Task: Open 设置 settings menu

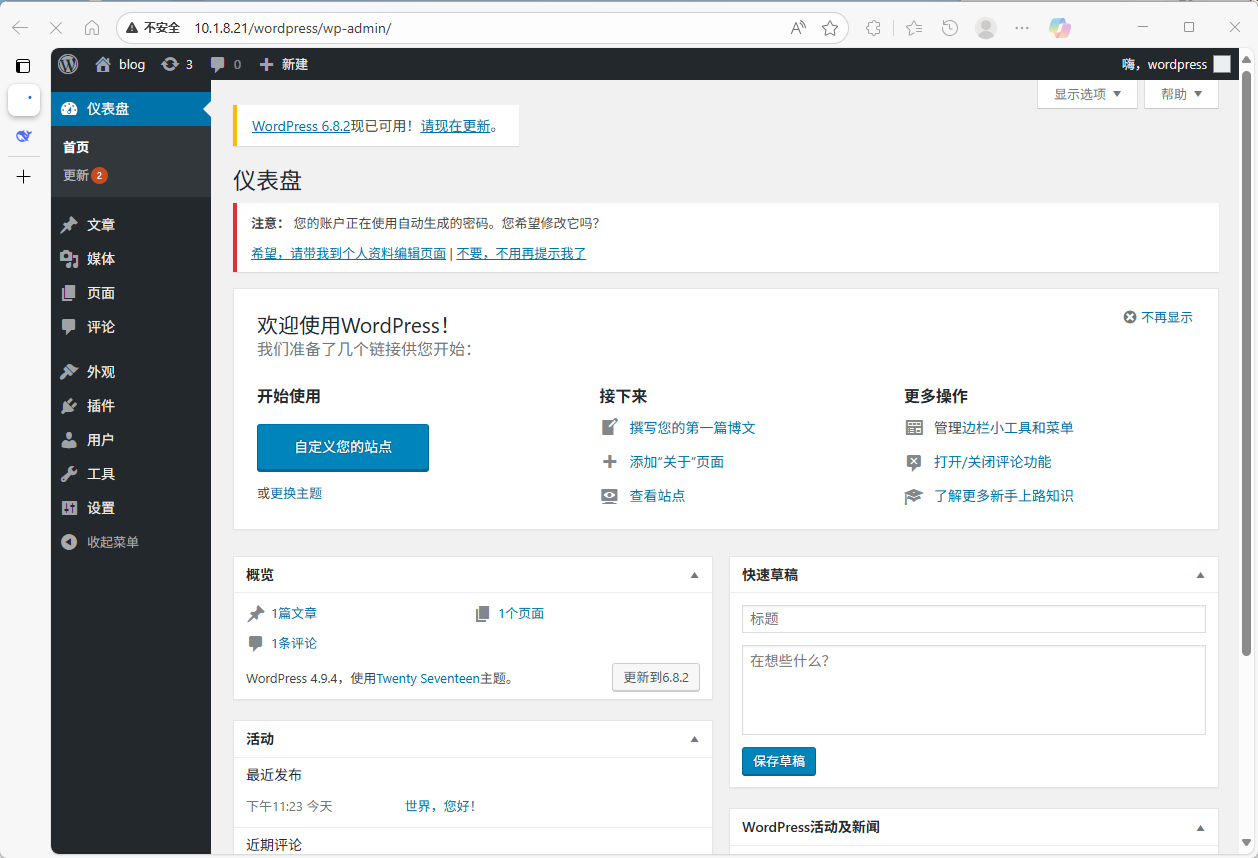Action: [131, 508]
